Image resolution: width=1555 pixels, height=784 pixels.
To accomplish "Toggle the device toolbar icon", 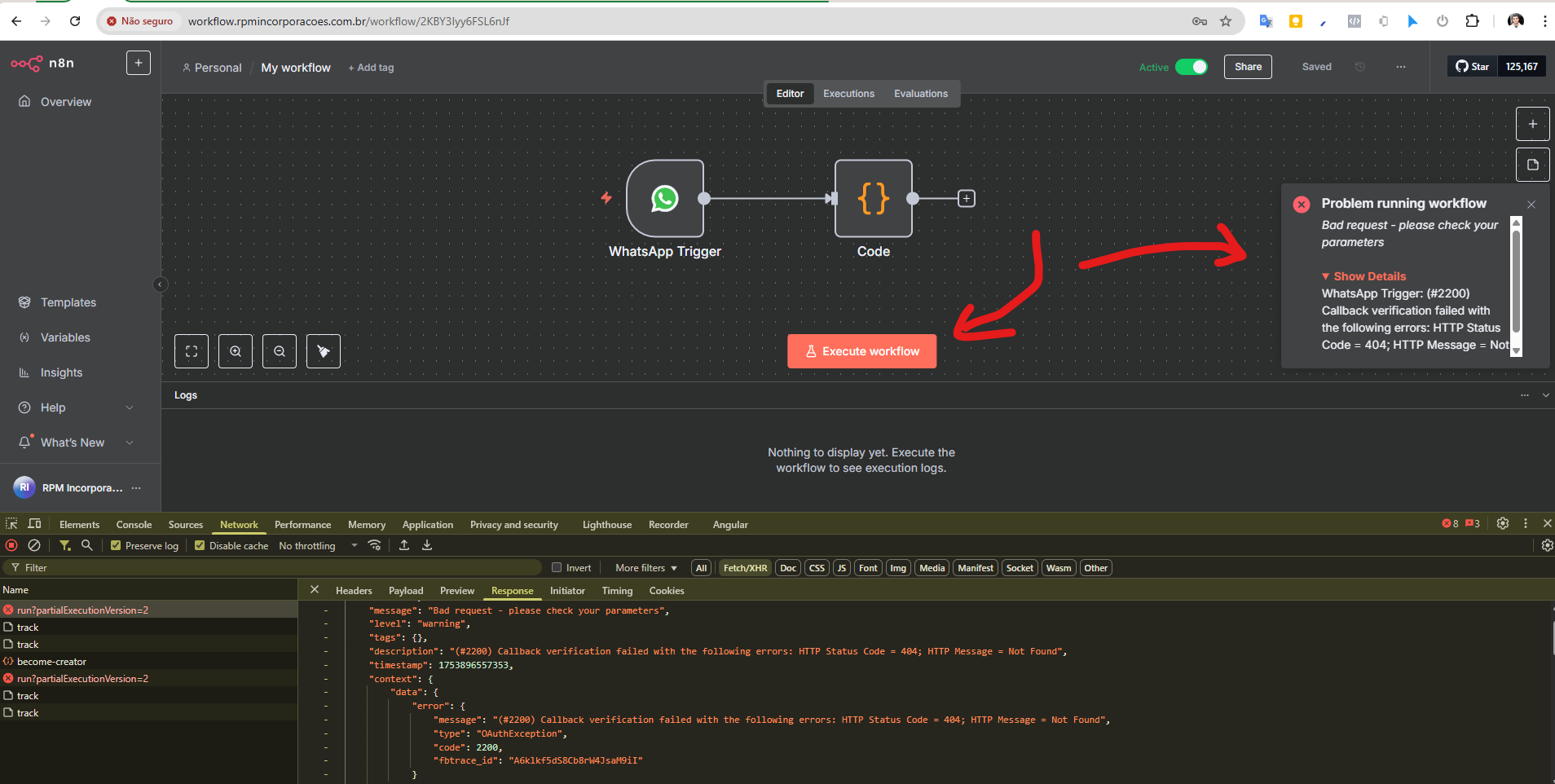I will 34,523.
